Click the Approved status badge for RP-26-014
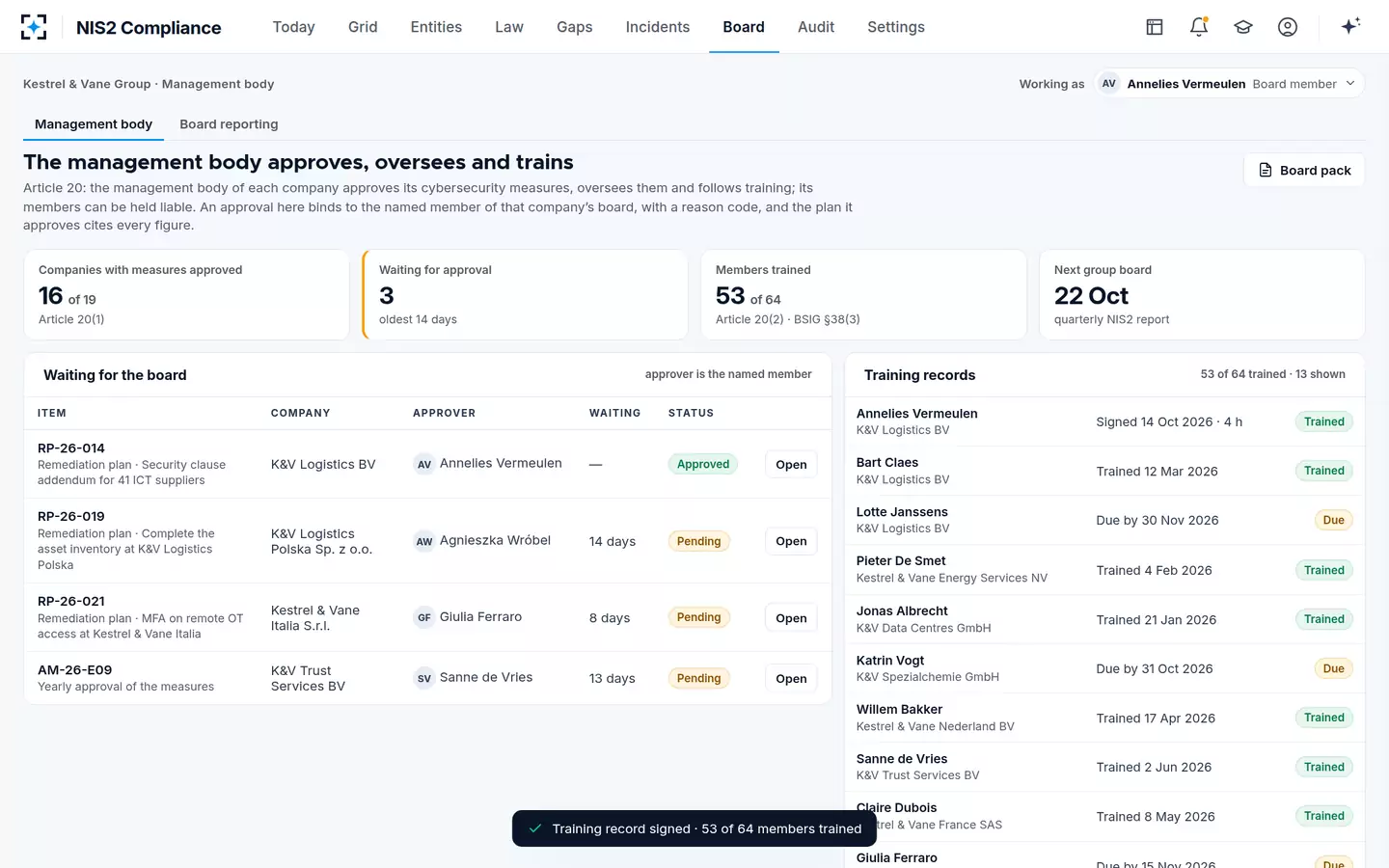The image size is (1389, 868). point(703,464)
